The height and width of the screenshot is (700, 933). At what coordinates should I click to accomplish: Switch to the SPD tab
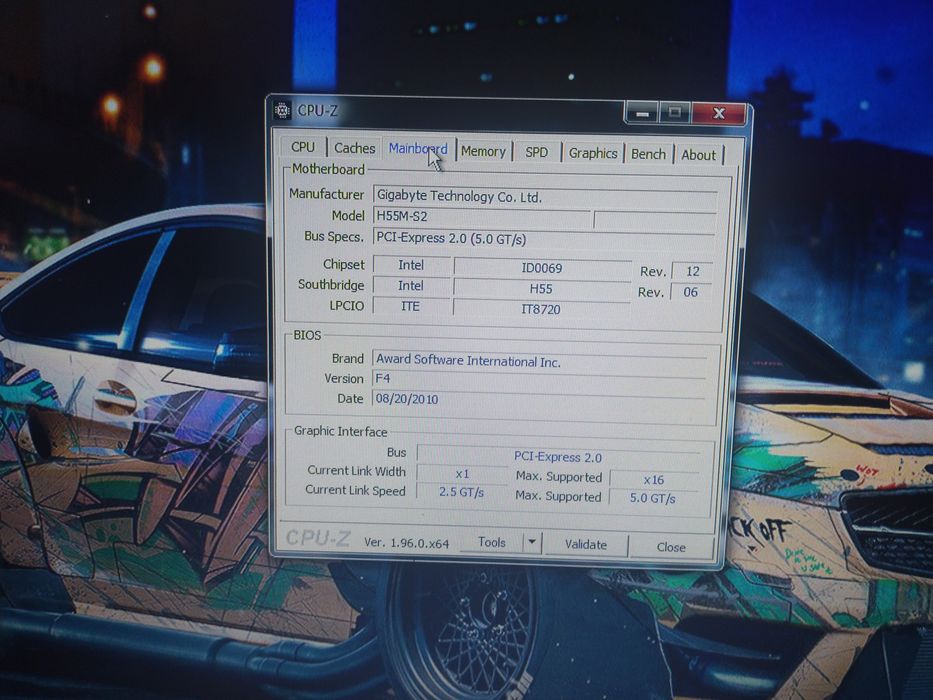537,152
